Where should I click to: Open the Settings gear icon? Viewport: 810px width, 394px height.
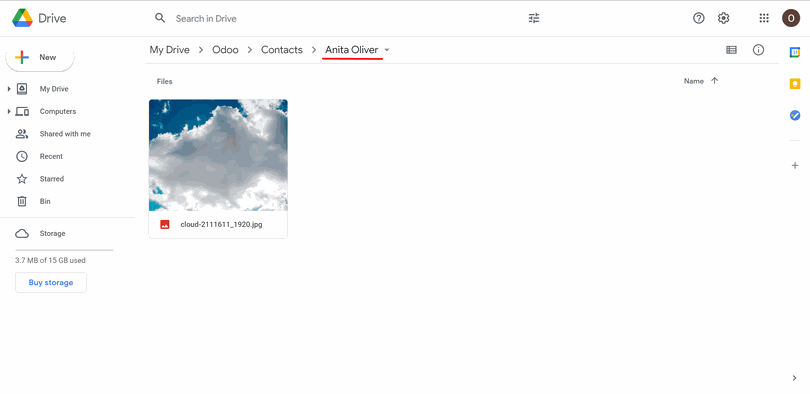coord(724,18)
